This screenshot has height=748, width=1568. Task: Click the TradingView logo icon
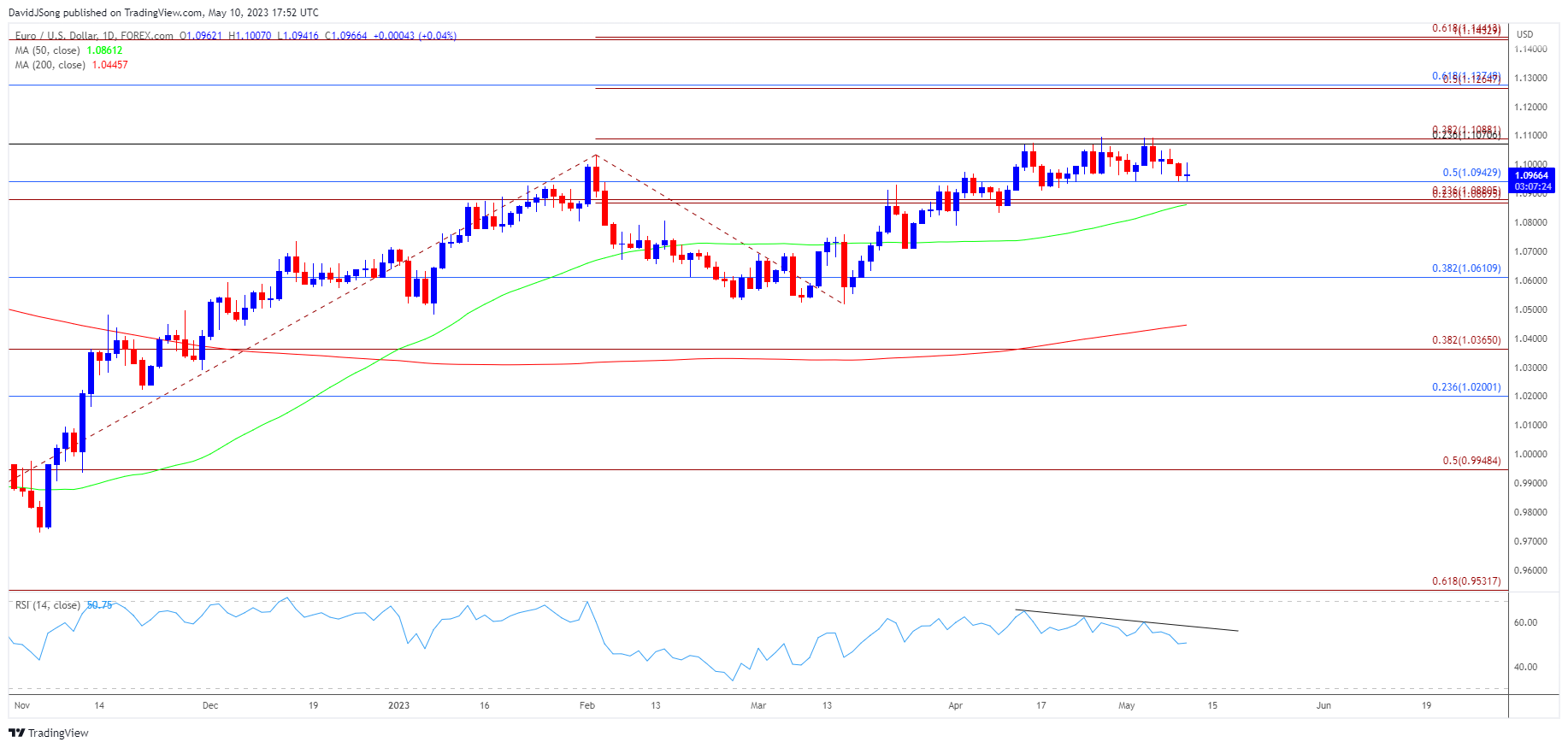pyautogui.click(x=16, y=733)
